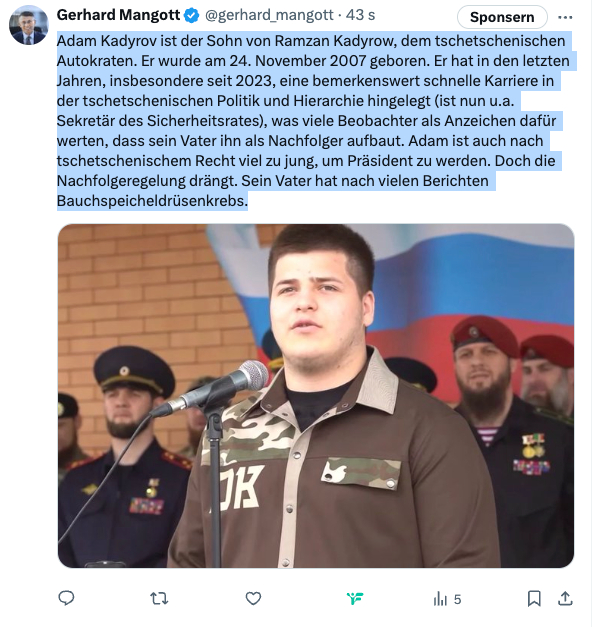Open the tweet via its 43 s timestamp
Screen dimensions: 594x627
click(x=360, y=15)
